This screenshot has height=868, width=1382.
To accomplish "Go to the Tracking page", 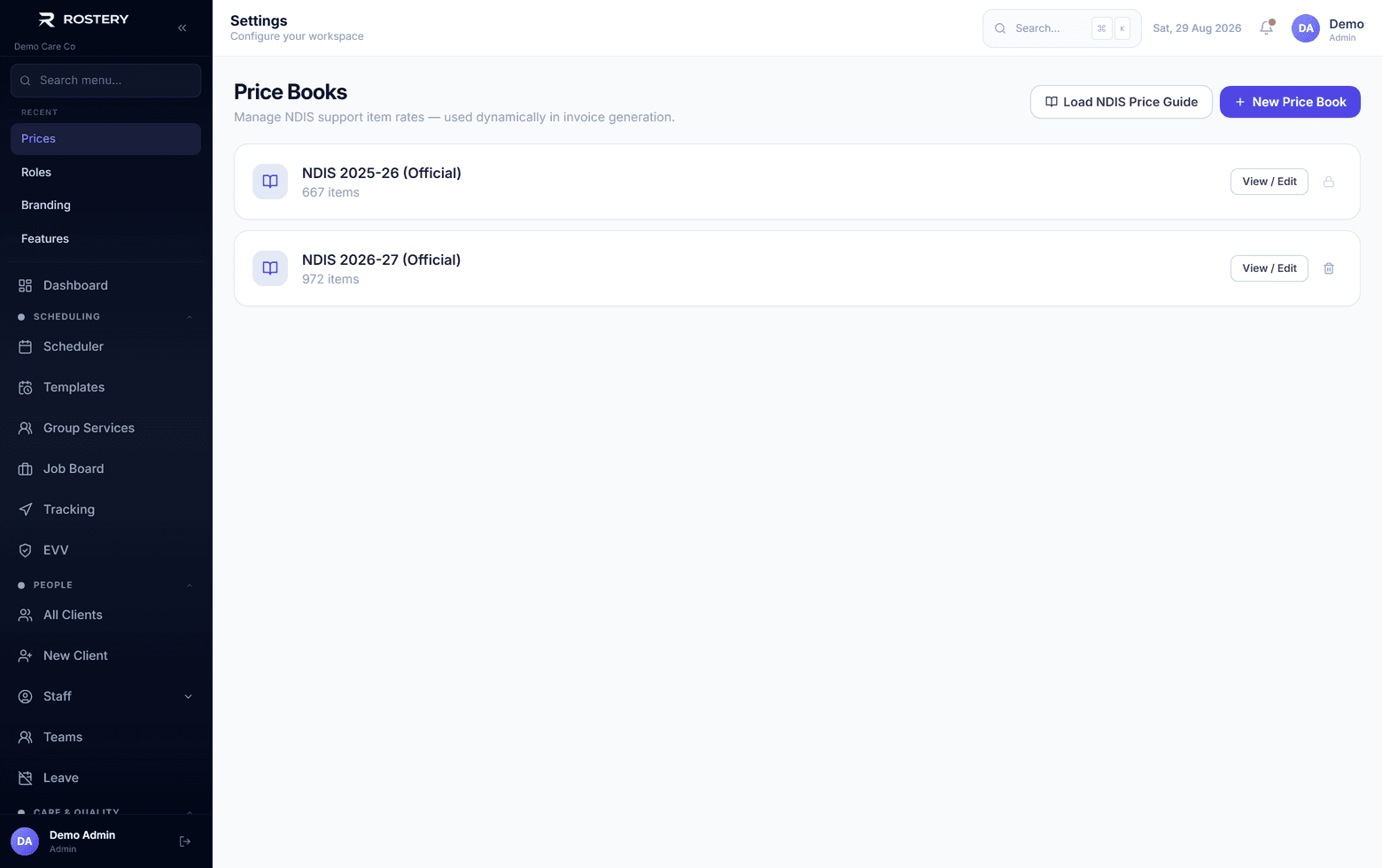I will [105, 509].
